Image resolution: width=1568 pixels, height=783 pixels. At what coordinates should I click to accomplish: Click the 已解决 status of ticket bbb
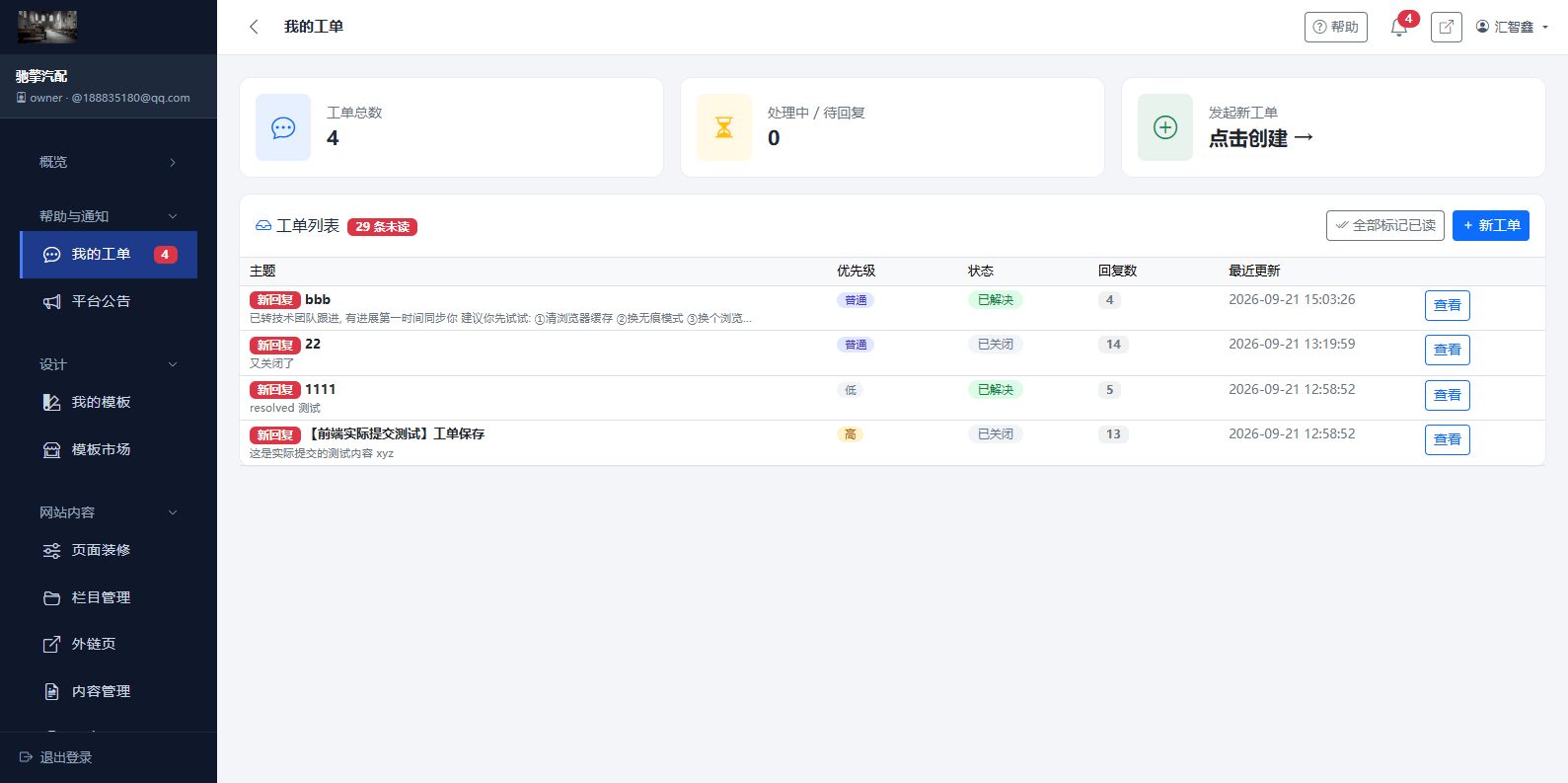pyautogui.click(x=995, y=300)
